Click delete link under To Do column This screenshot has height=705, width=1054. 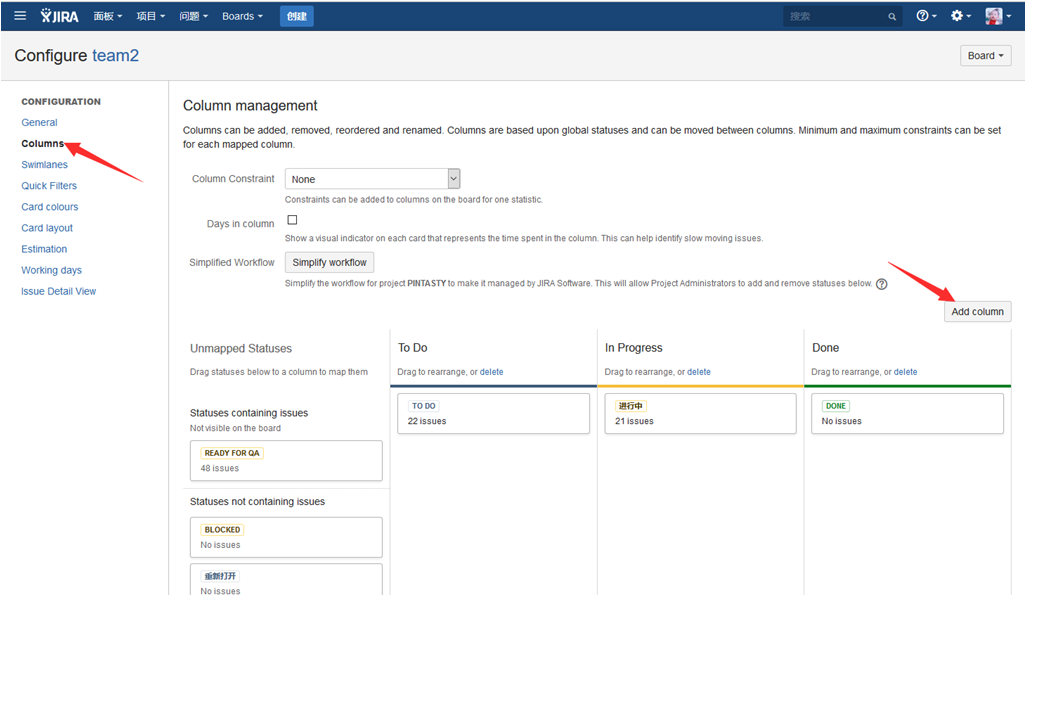click(x=491, y=372)
